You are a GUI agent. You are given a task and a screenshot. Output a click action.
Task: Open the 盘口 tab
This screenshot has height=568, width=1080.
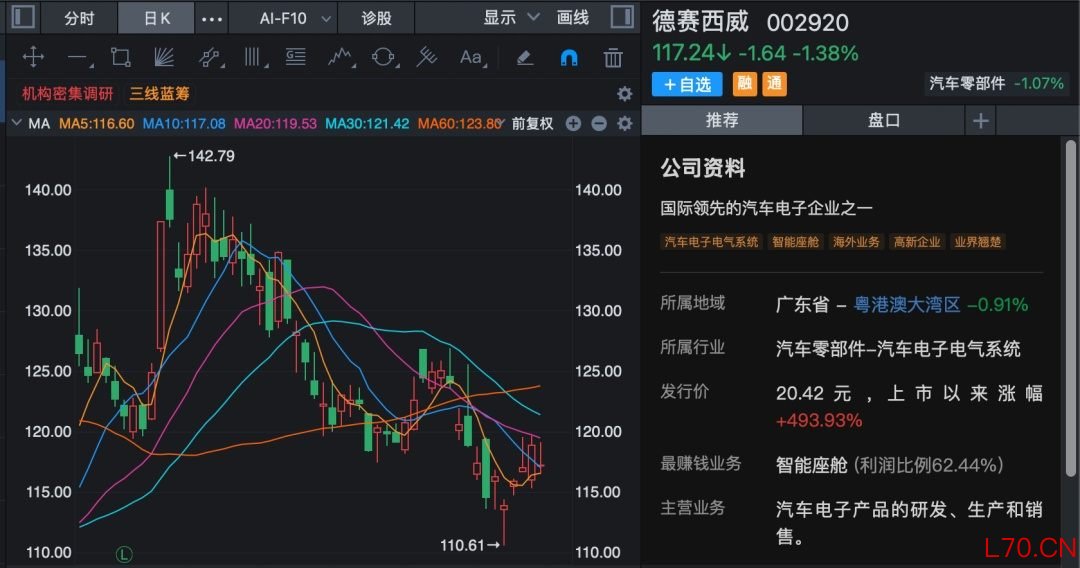pyautogui.click(x=883, y=120)
